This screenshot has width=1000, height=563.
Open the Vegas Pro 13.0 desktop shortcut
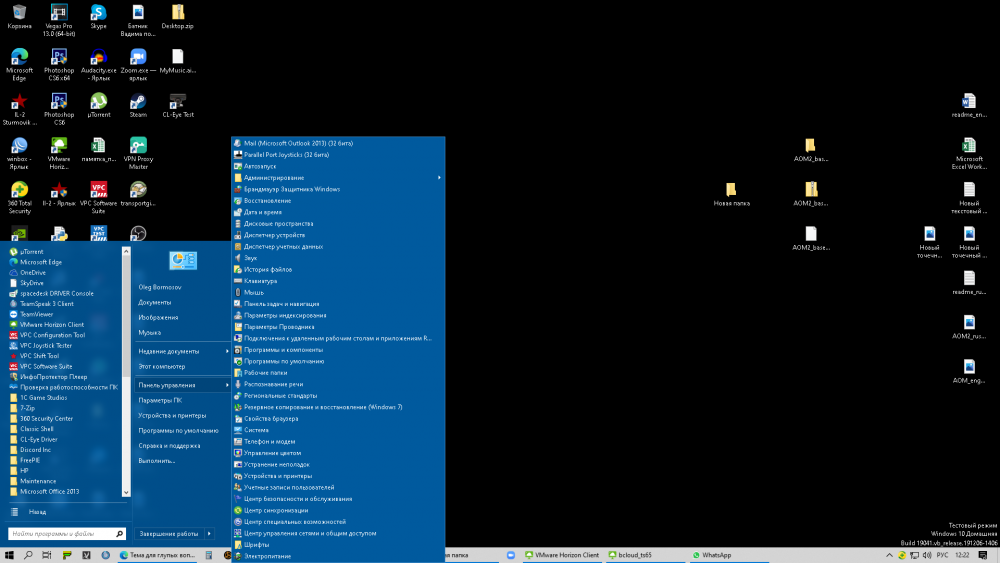(59, 20)
